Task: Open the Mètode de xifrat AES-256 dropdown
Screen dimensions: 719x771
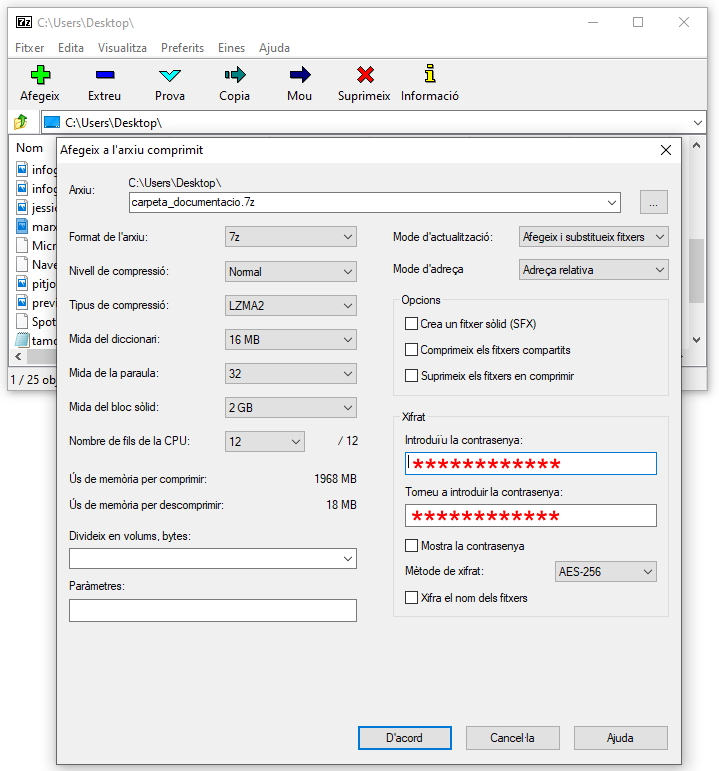Action: (606, 572)
